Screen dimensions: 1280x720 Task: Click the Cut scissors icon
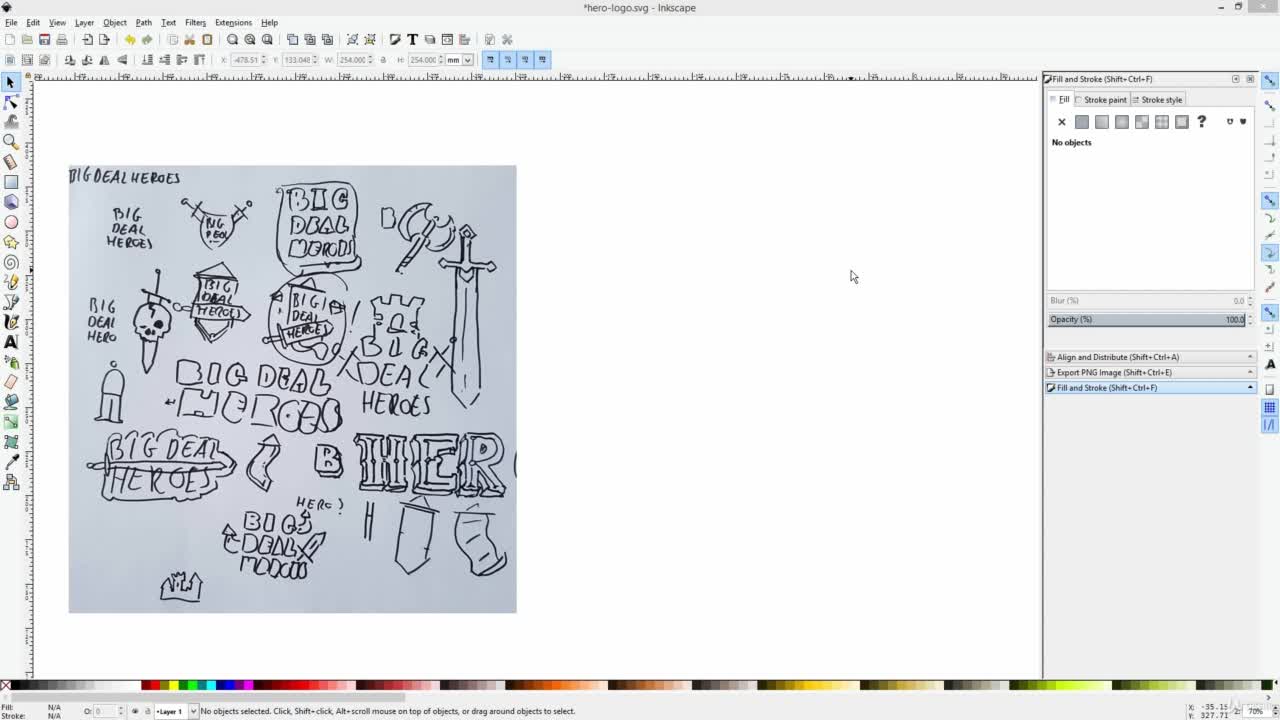click(x=189, y=39)
